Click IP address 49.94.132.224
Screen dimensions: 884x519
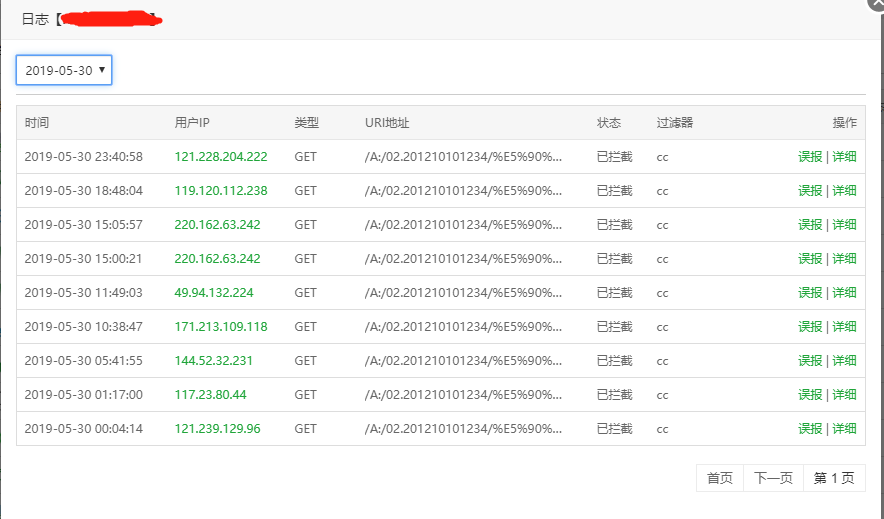(x=214, y=292)
